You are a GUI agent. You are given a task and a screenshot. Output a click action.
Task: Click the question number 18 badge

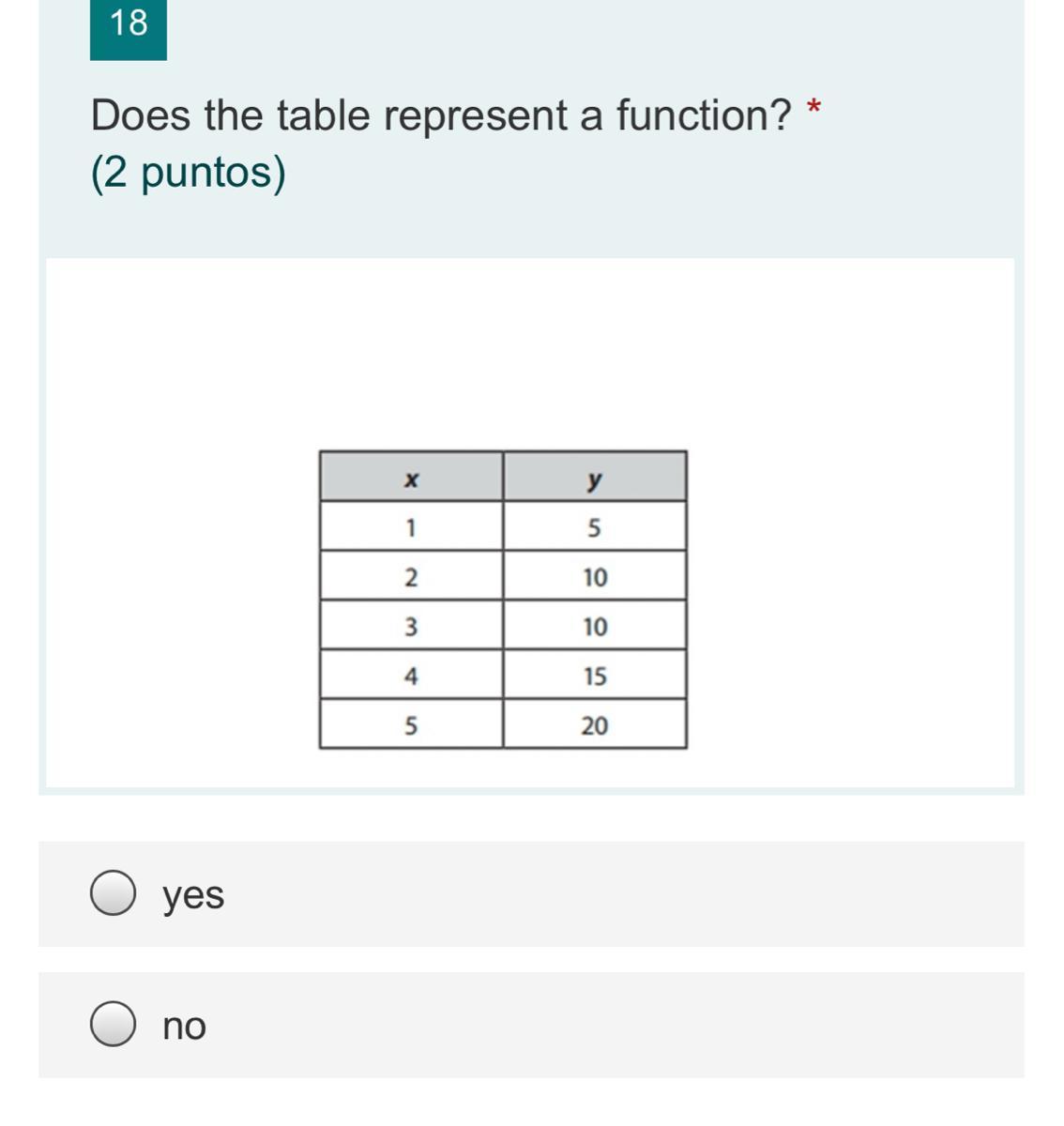pos(129,29)
